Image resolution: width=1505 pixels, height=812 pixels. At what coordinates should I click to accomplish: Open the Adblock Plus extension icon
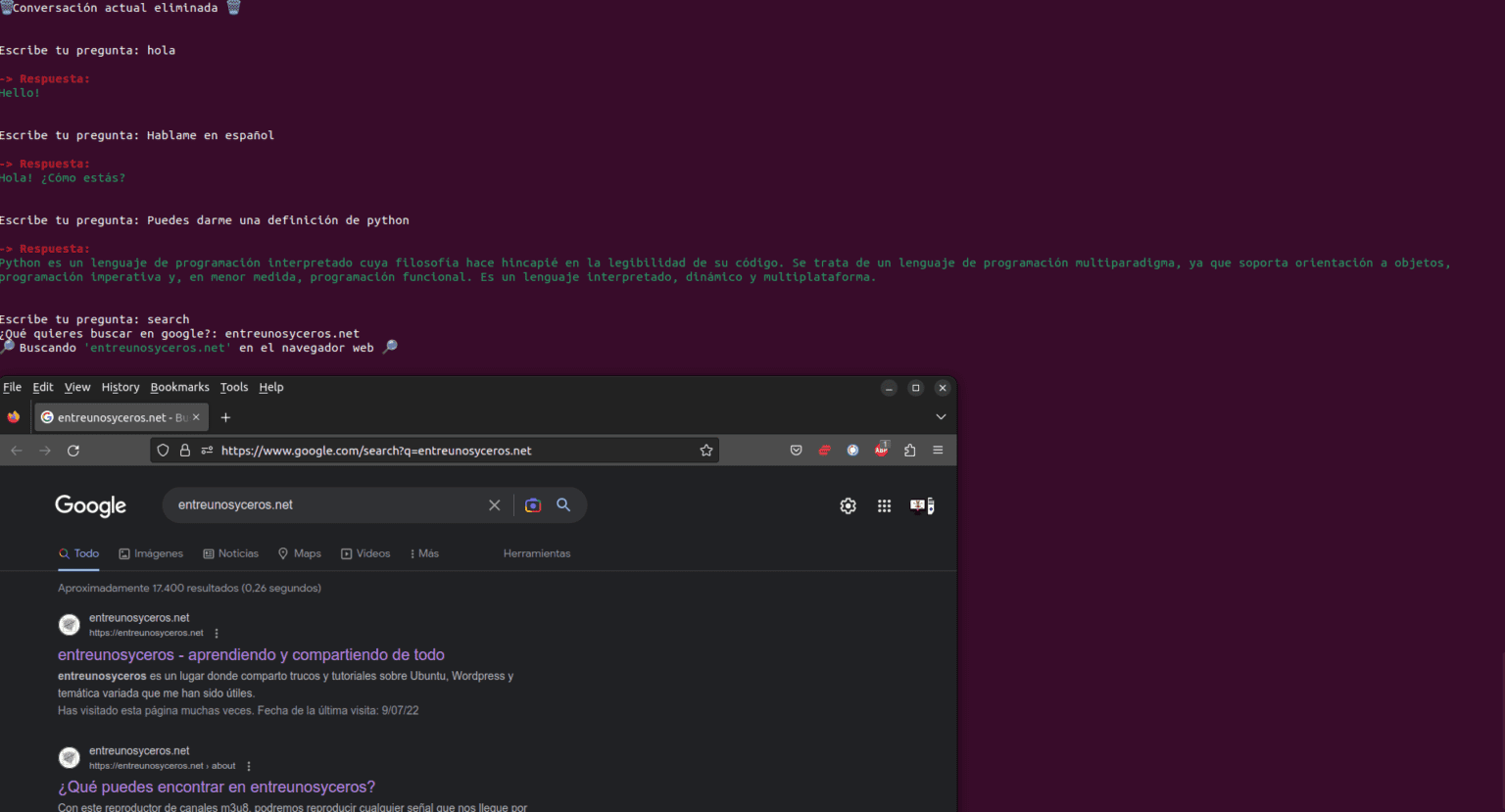click(x=882, y=450)
